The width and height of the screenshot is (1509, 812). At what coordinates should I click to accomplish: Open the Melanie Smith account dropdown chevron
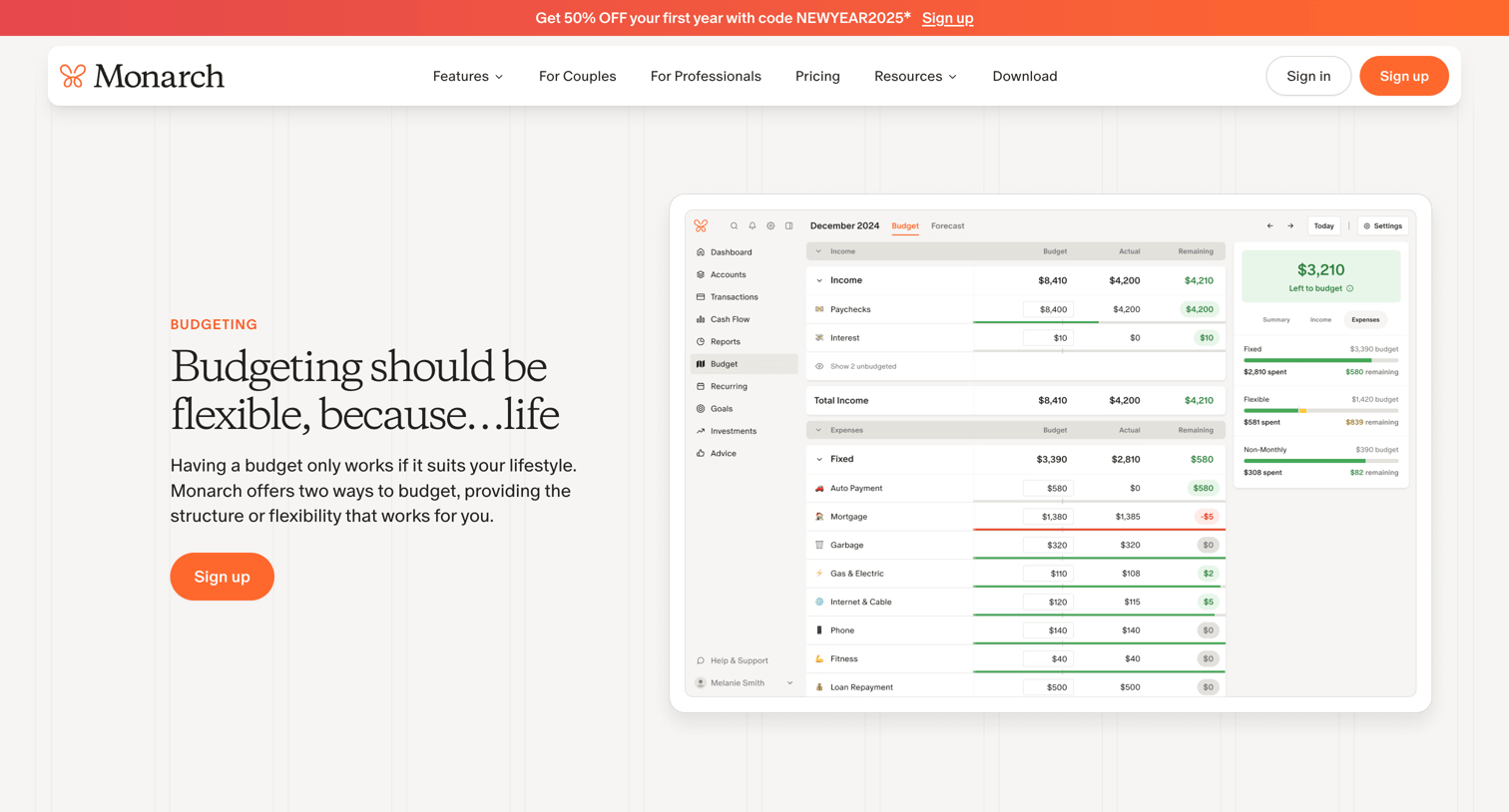coord(789,683)
